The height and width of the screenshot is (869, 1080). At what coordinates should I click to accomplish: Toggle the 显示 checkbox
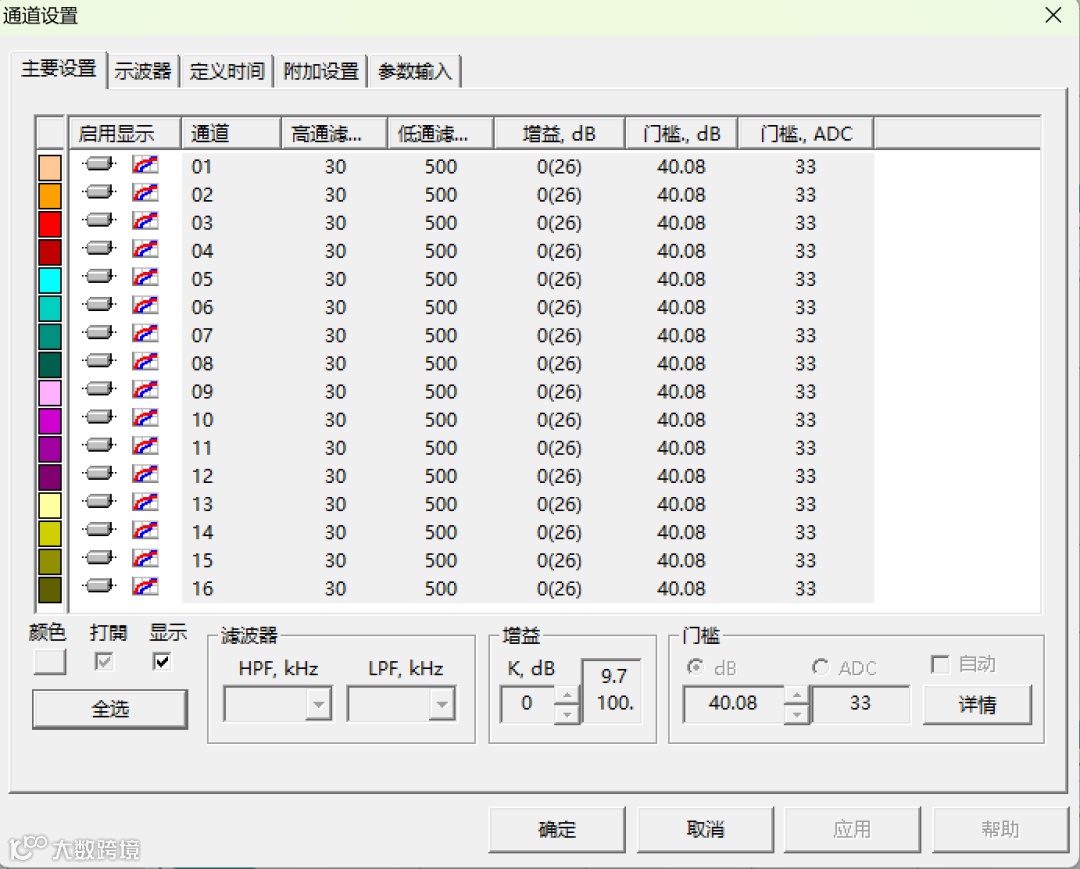coord(162,662)
